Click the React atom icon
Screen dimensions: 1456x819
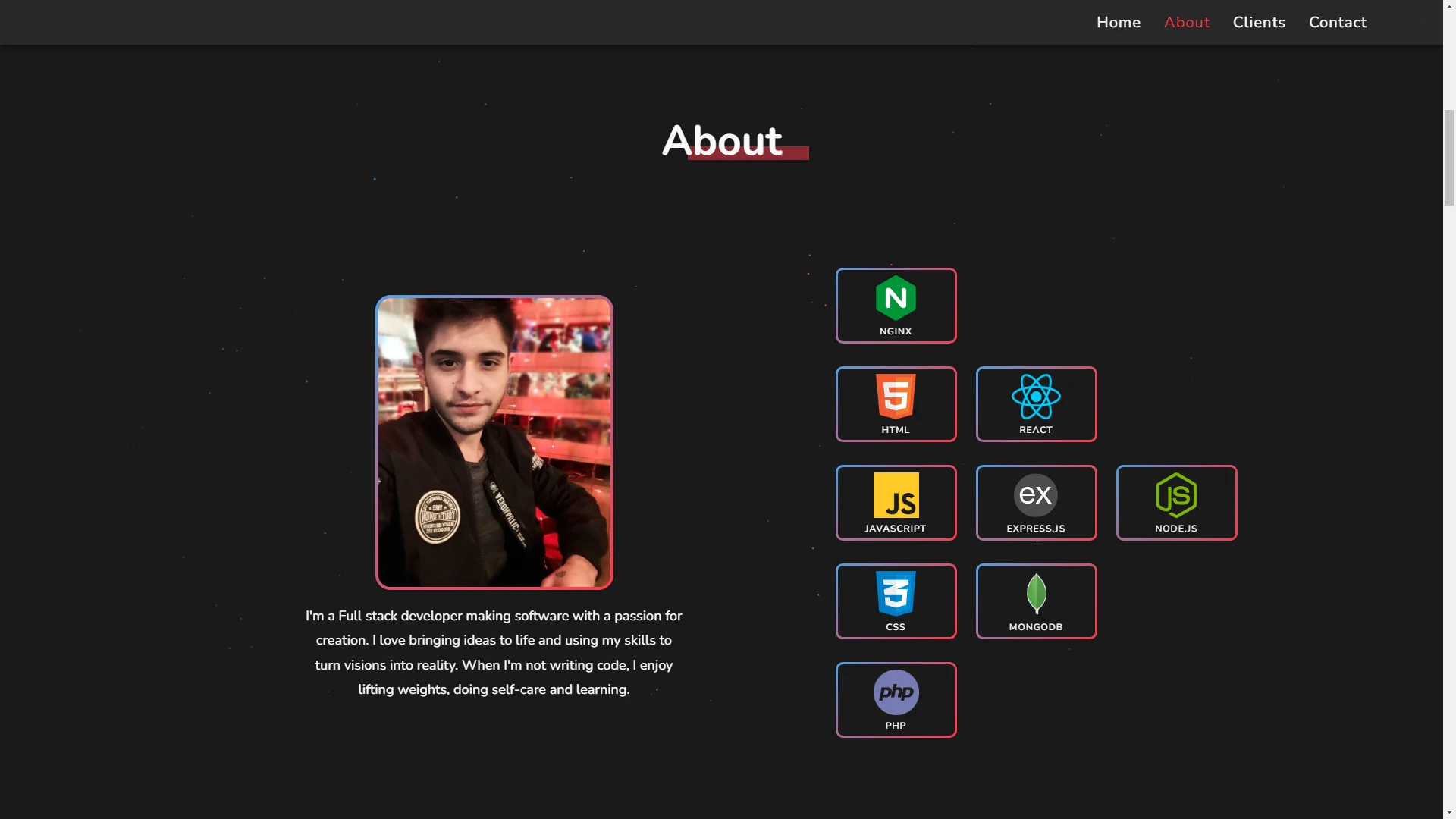[1036, 396]
